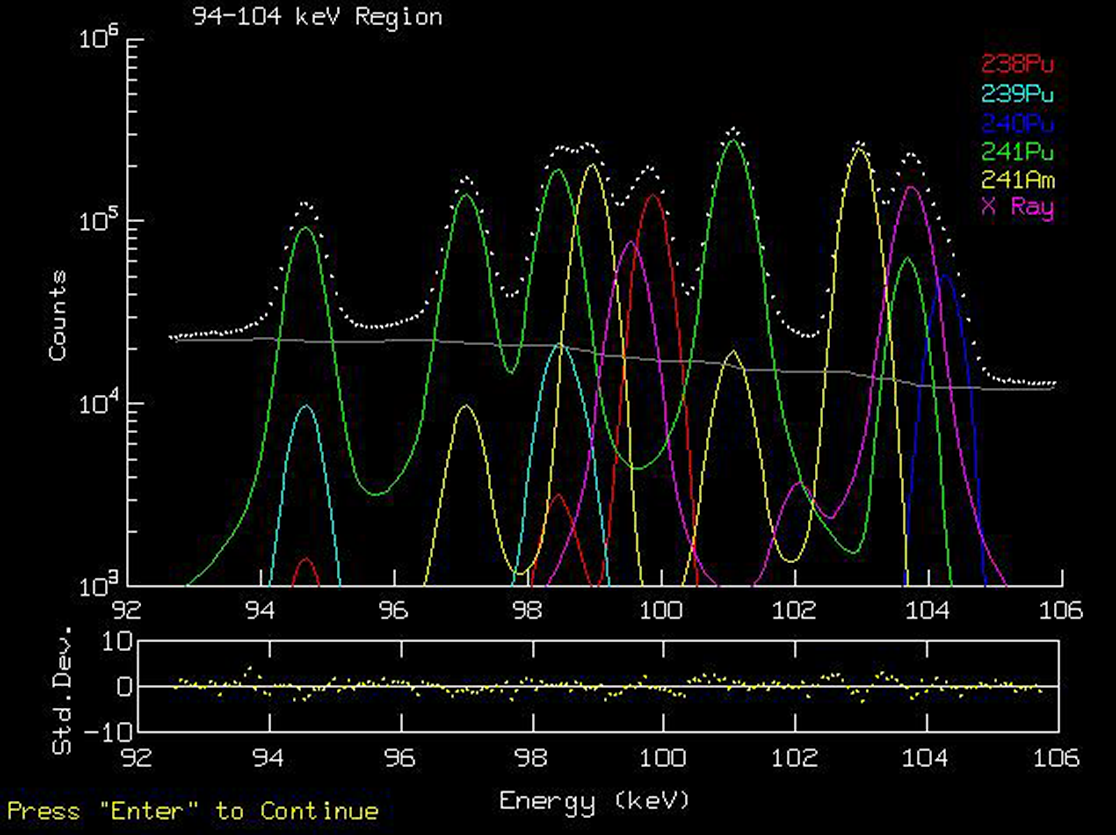Click the "Energy (keV)" x-axis label

[x=594, y=801]
